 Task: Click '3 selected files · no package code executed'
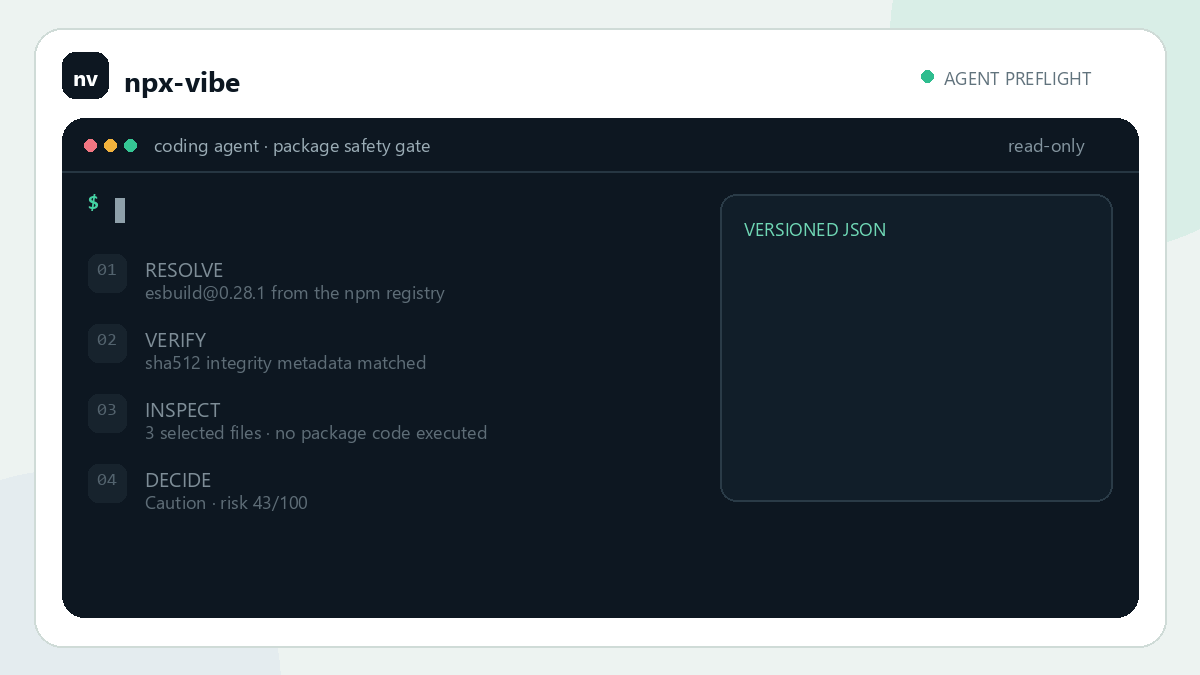pos(316,433)
